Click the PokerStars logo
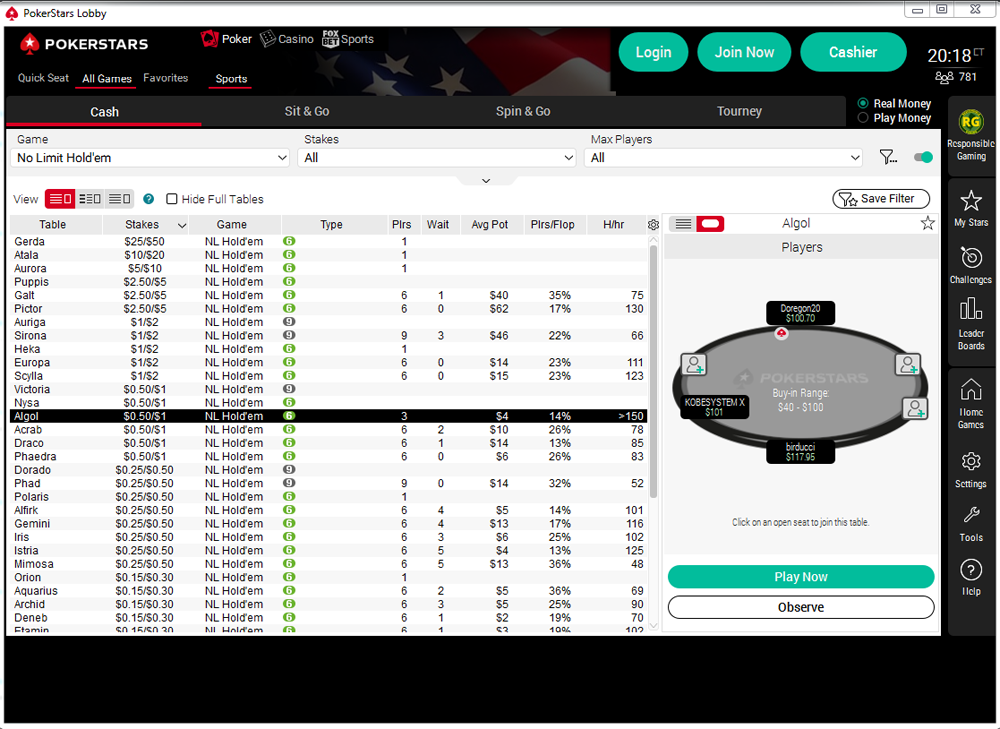 tap(84, 43)
